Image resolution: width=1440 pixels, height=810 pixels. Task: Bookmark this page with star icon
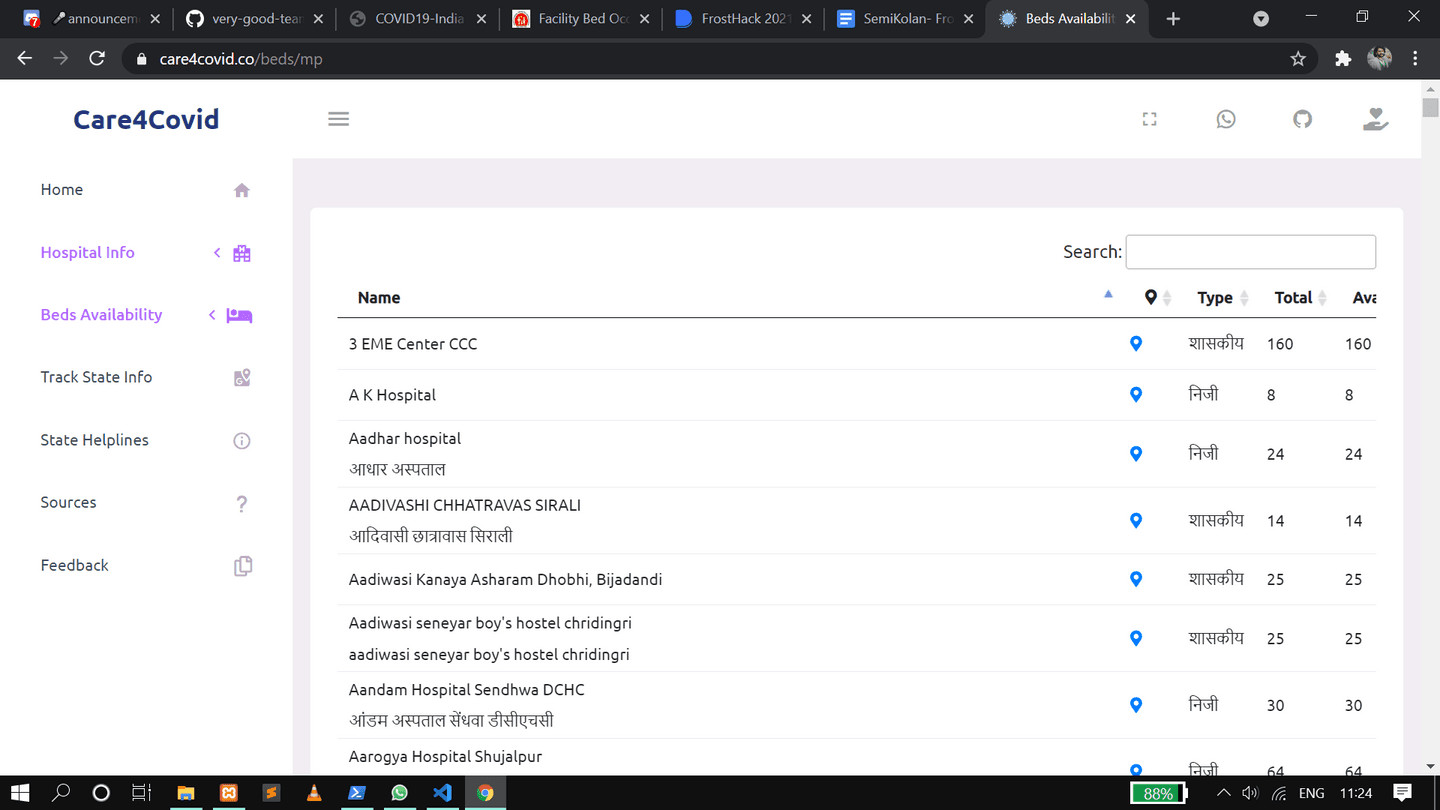tap(1298, 59)
